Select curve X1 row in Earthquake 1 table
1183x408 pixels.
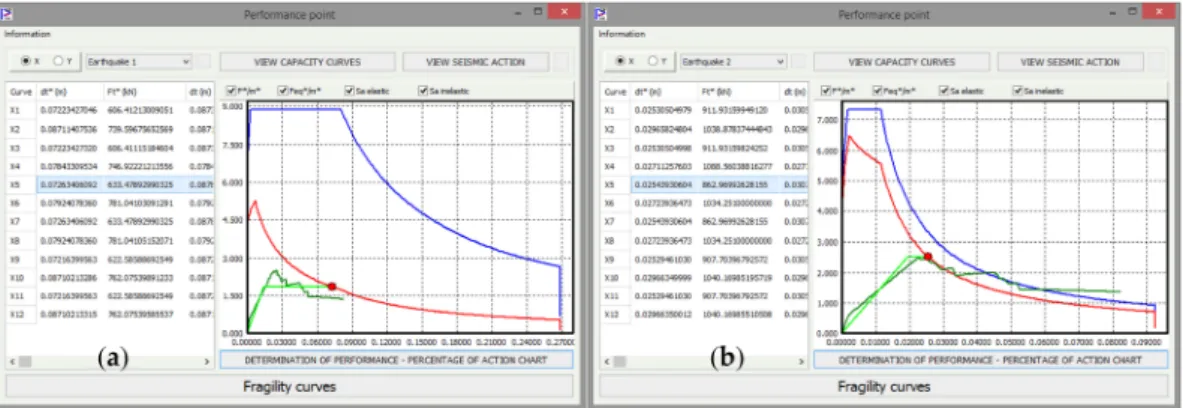point(110,110)
